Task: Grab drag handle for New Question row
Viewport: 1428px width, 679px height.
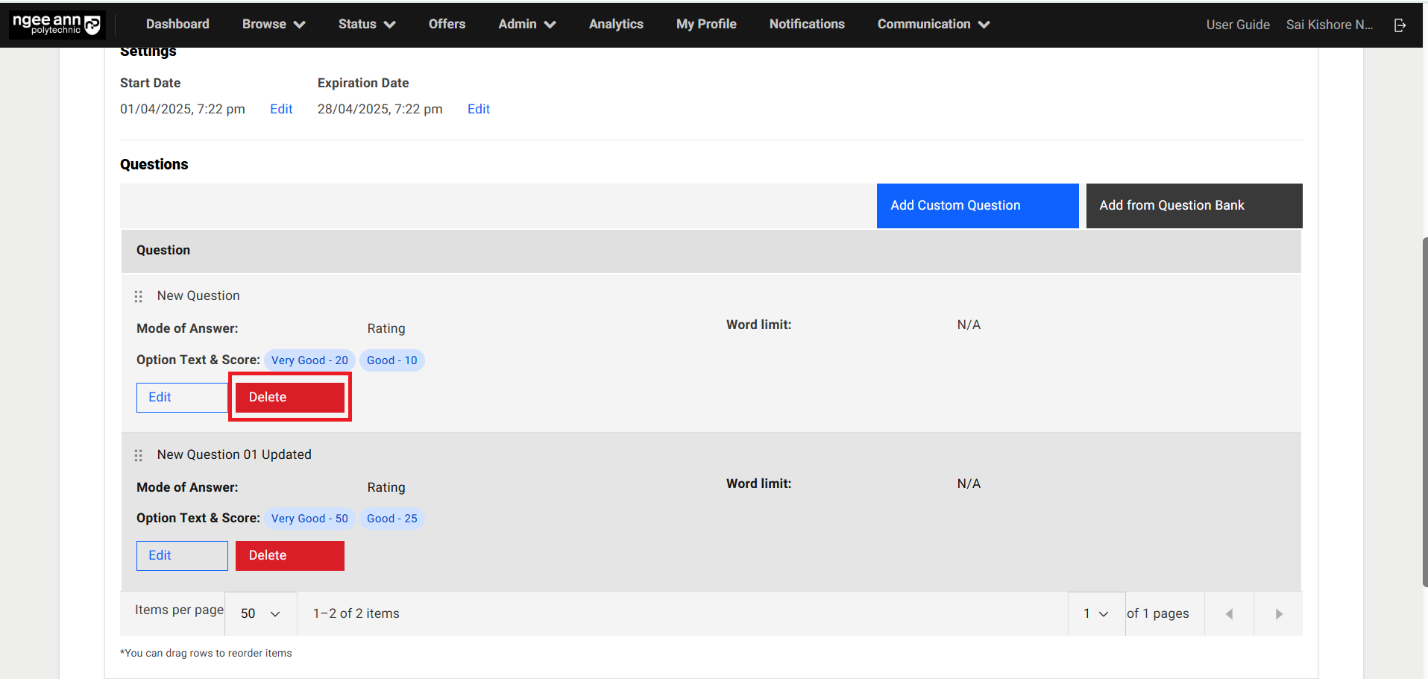Action: (x=139, y=296)
